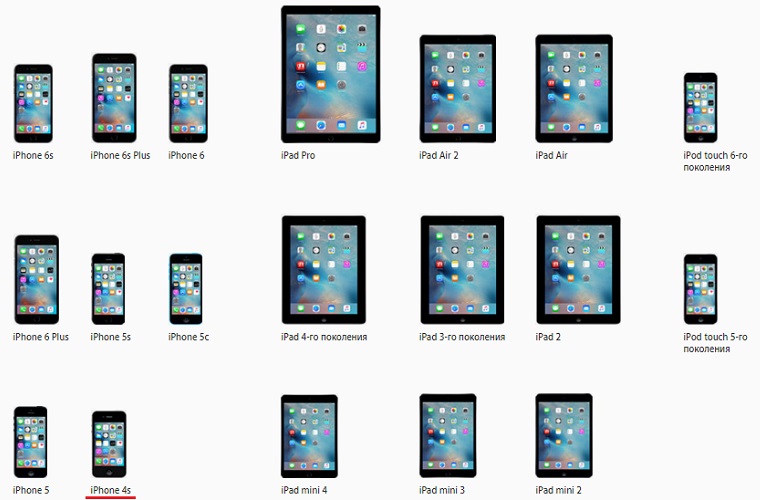Screen dimensions: 760x500
Task: Select the iPad Air 2 device image
Action: 458,89
